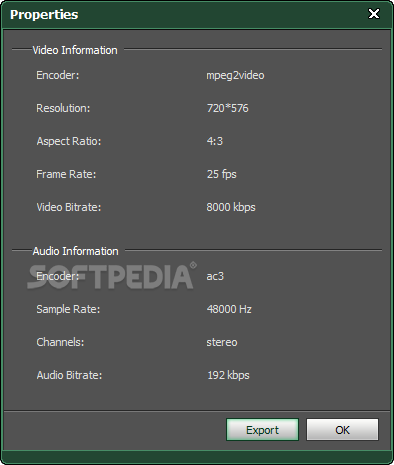Click the Aspect Ratio label
Screen dimensions: 394x465
69,141
